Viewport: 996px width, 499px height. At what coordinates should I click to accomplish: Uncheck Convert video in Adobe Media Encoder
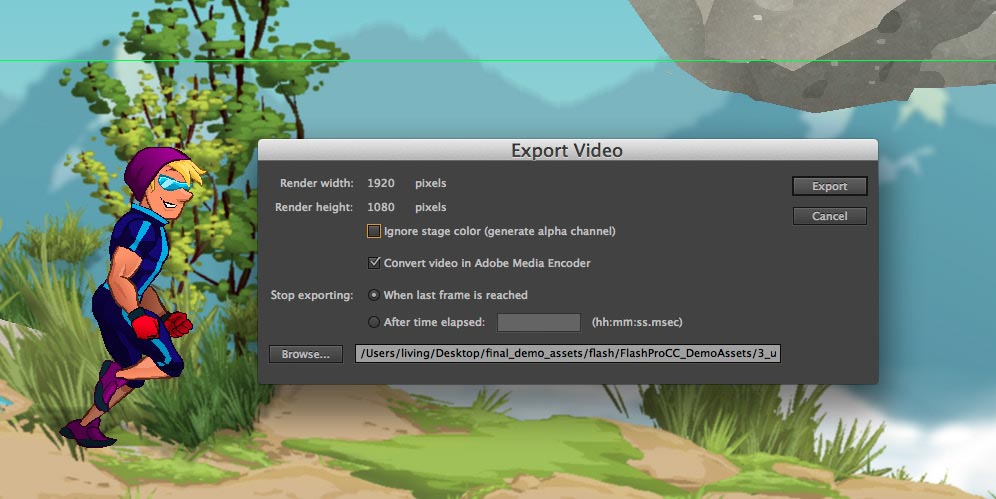[x=374, y=263]
